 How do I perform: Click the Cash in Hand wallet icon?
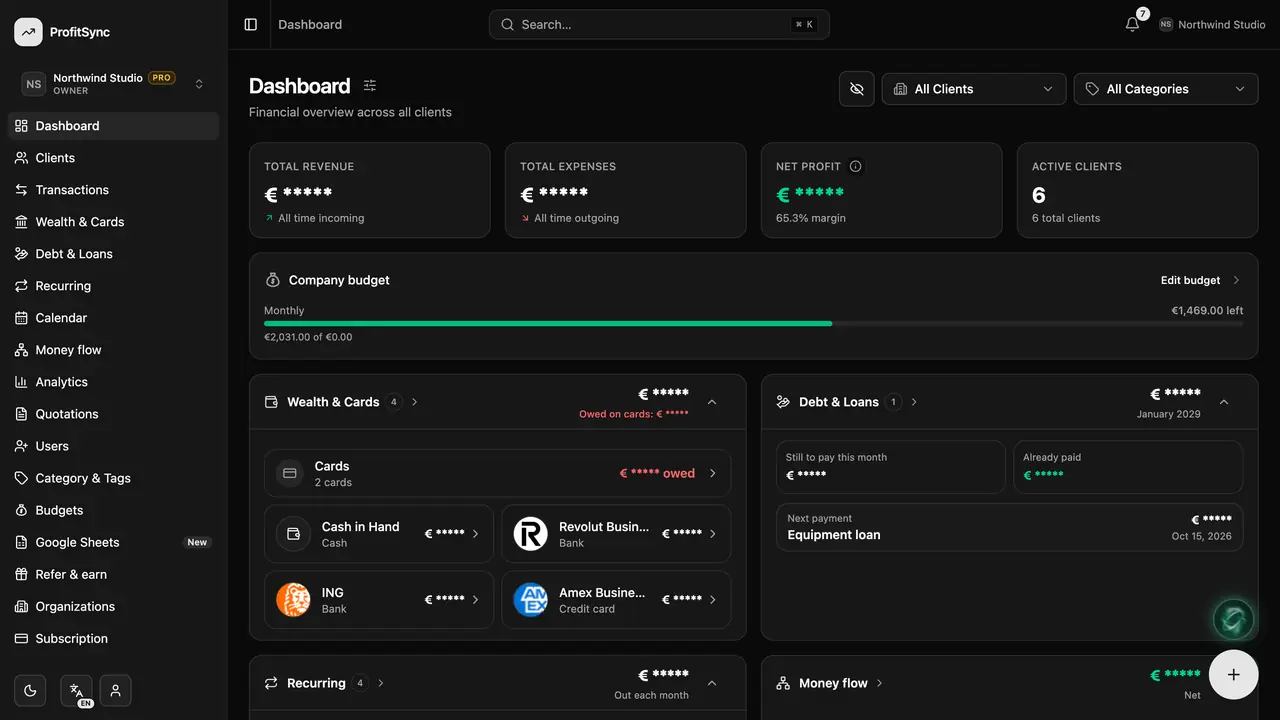pyautogui.click(x=293, y=534)
